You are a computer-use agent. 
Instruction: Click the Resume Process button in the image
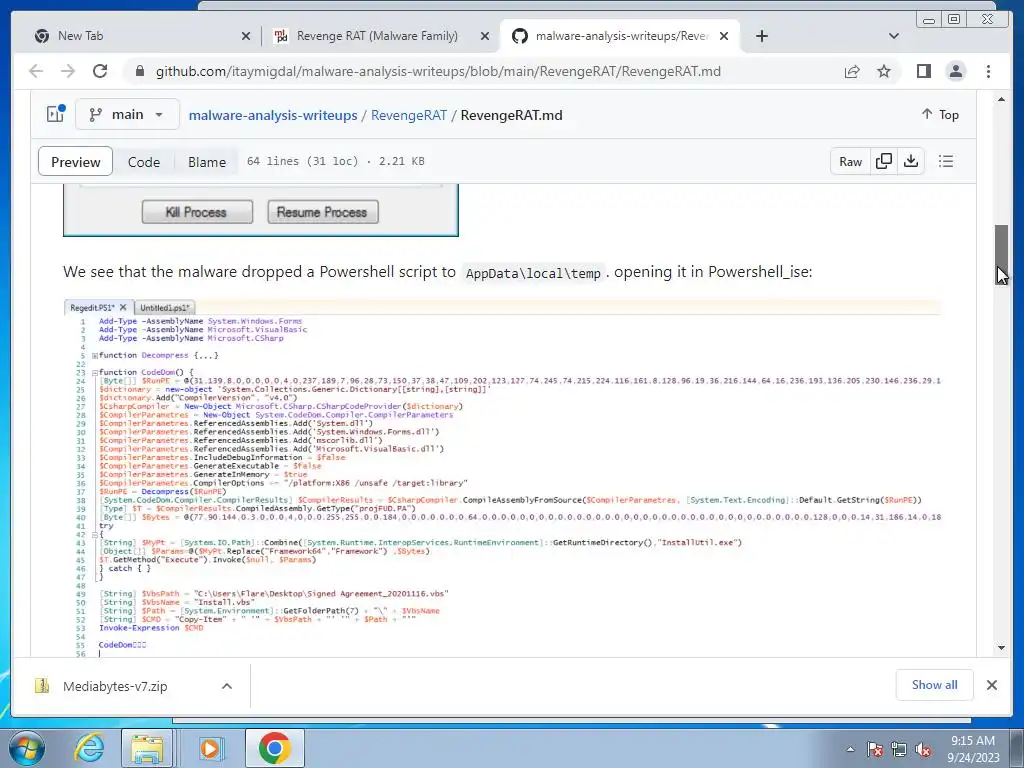click(323, 212)
